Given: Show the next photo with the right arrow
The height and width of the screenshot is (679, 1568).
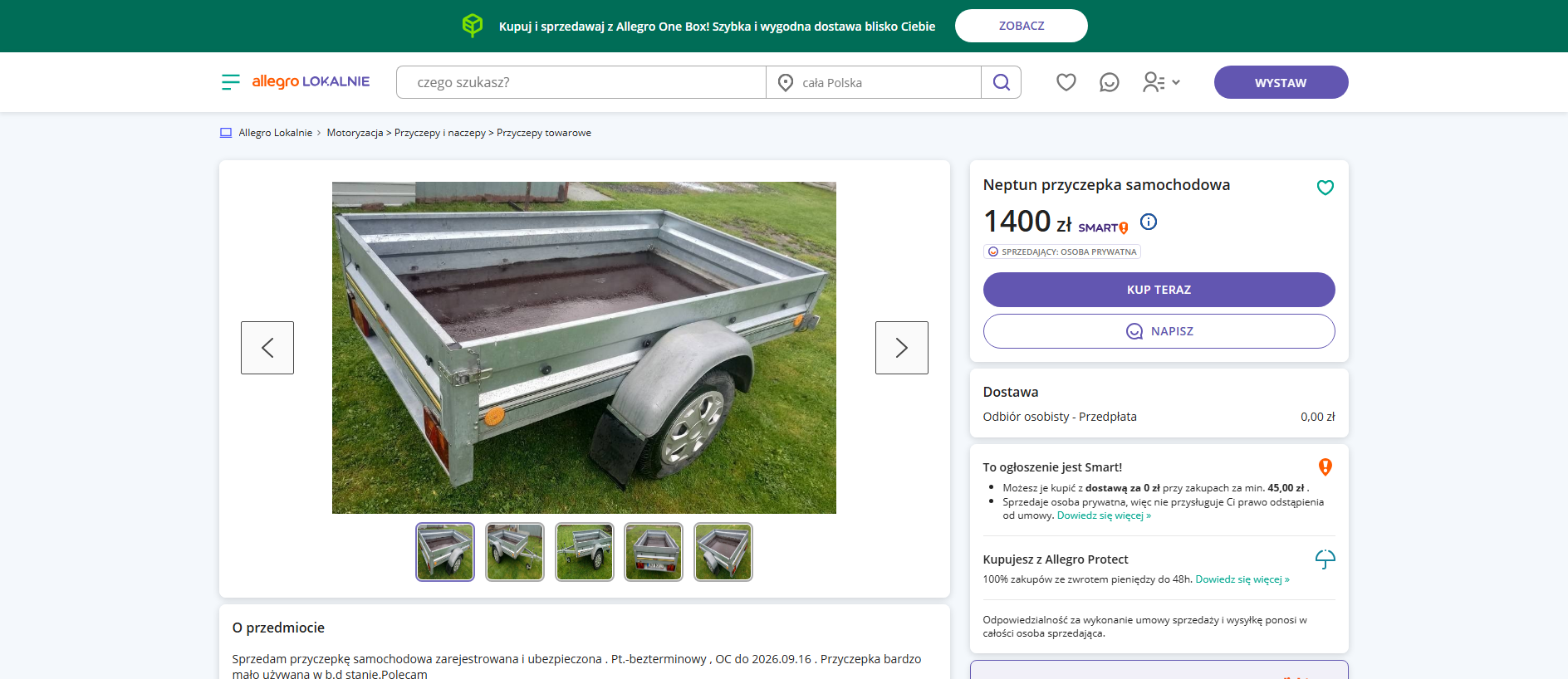Looking at the screenshot, I should click(901, 348).
